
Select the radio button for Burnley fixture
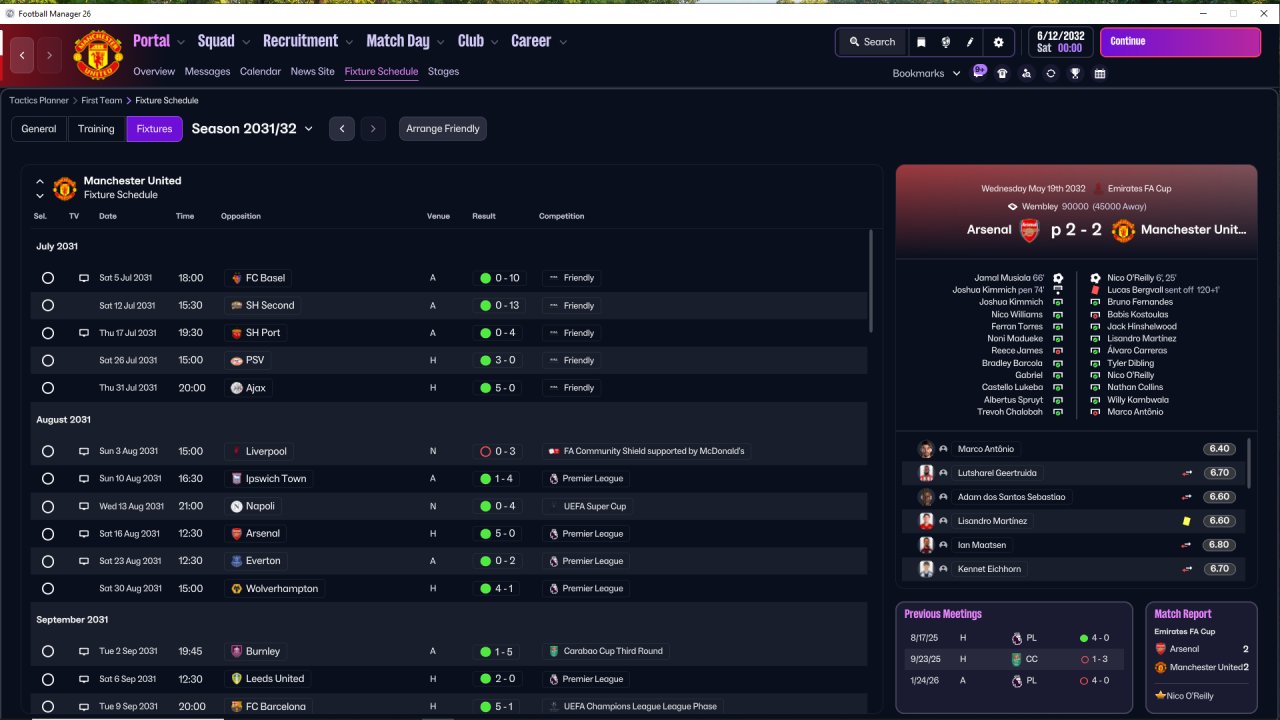pyautogui.click(x=48, y=651)
